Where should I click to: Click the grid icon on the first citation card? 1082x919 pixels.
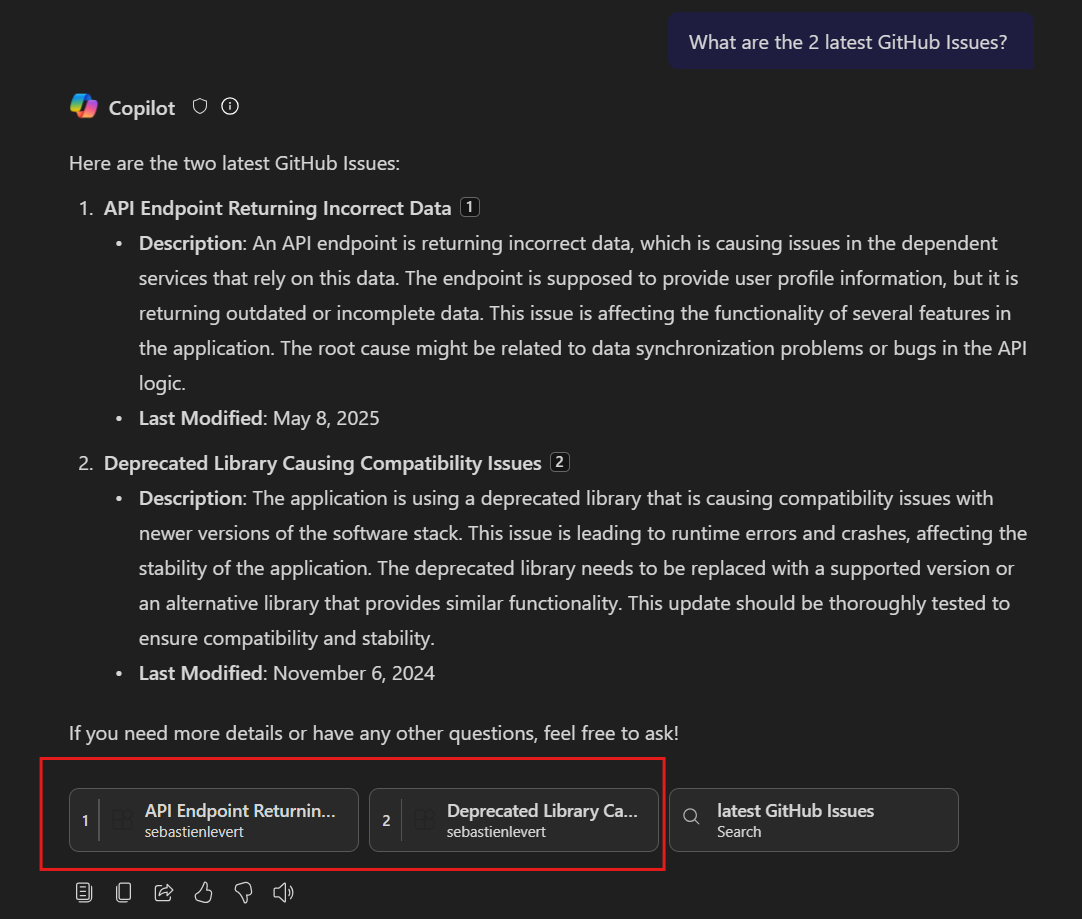point(121,819)
